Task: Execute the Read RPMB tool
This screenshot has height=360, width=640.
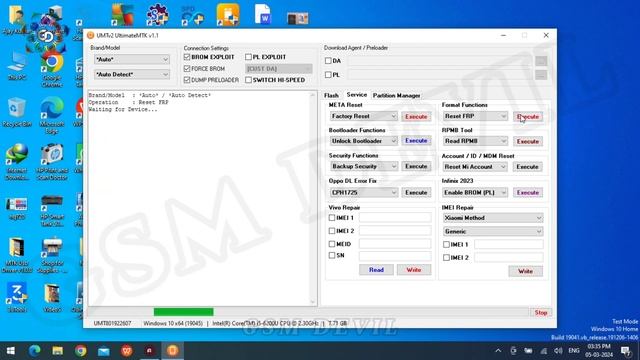Action: pyautogui.click(x=528, y=142)
